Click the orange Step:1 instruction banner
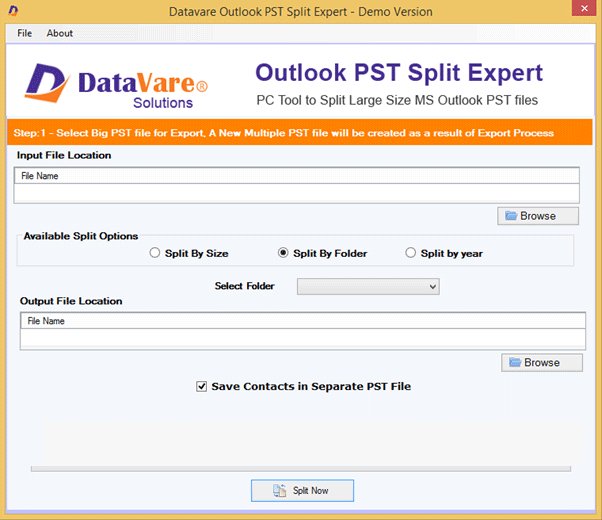The width and height of the screenshot is (602, 520). click(299, 132)
